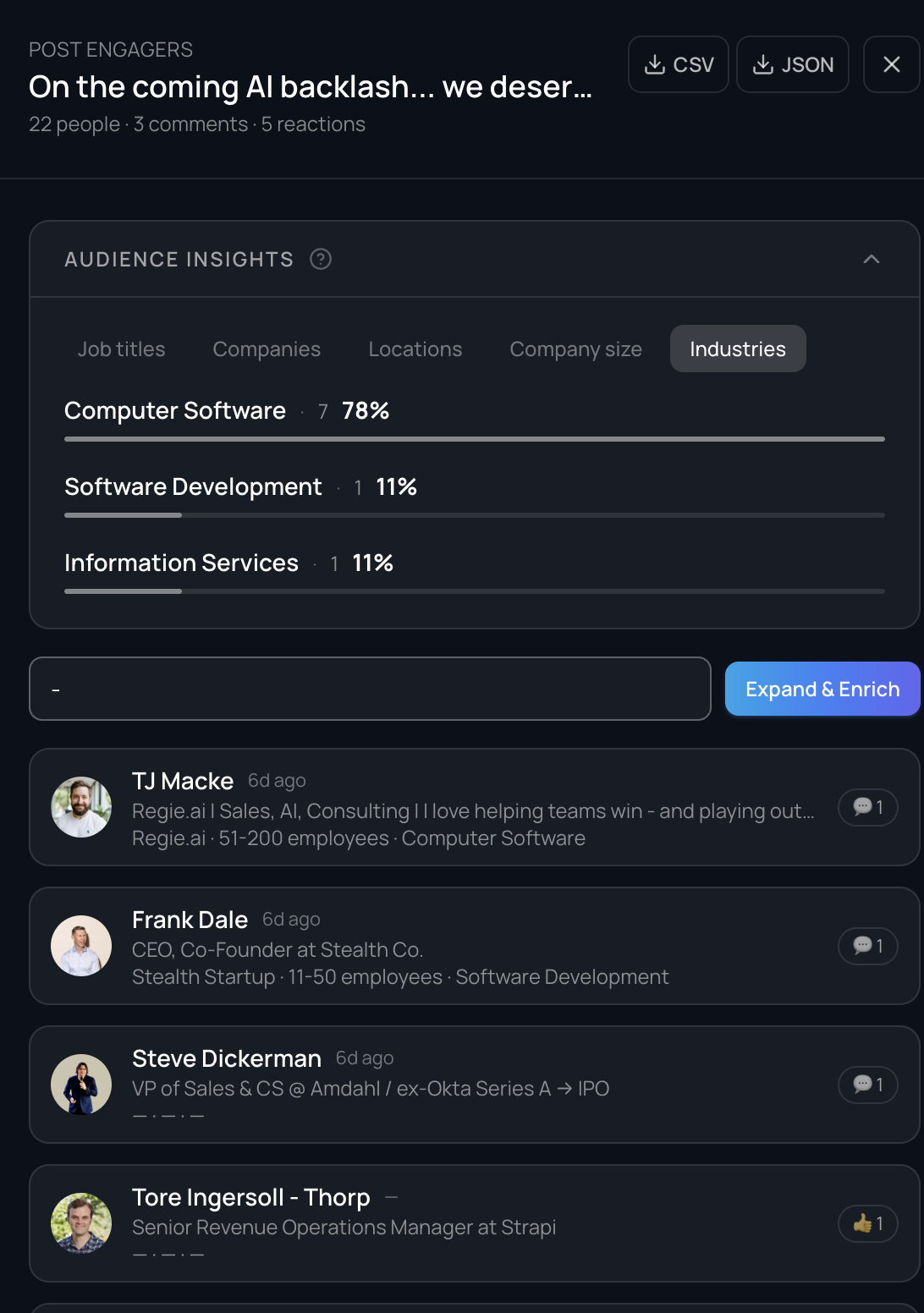Viewport: 924px width, 1313px height.
Task: Download engagers as CSV
Action: tap(679, 64)
